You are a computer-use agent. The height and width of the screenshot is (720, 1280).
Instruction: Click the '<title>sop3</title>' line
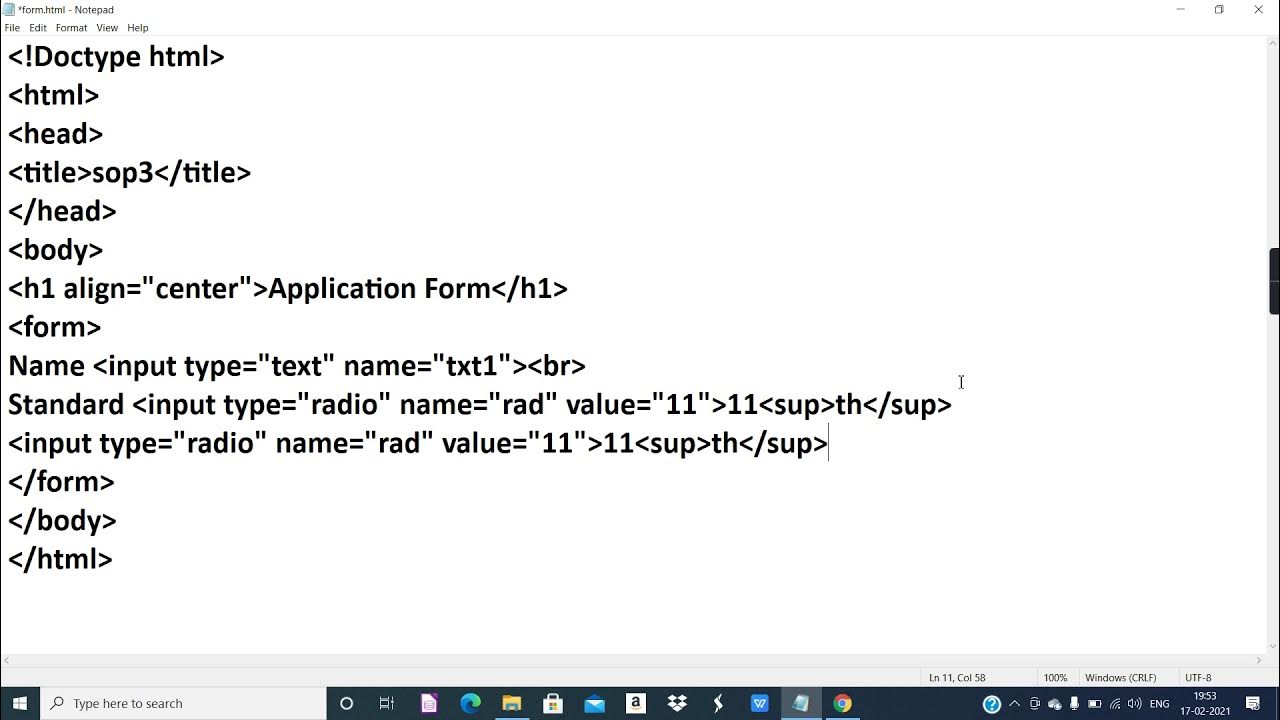coord(129,173)
